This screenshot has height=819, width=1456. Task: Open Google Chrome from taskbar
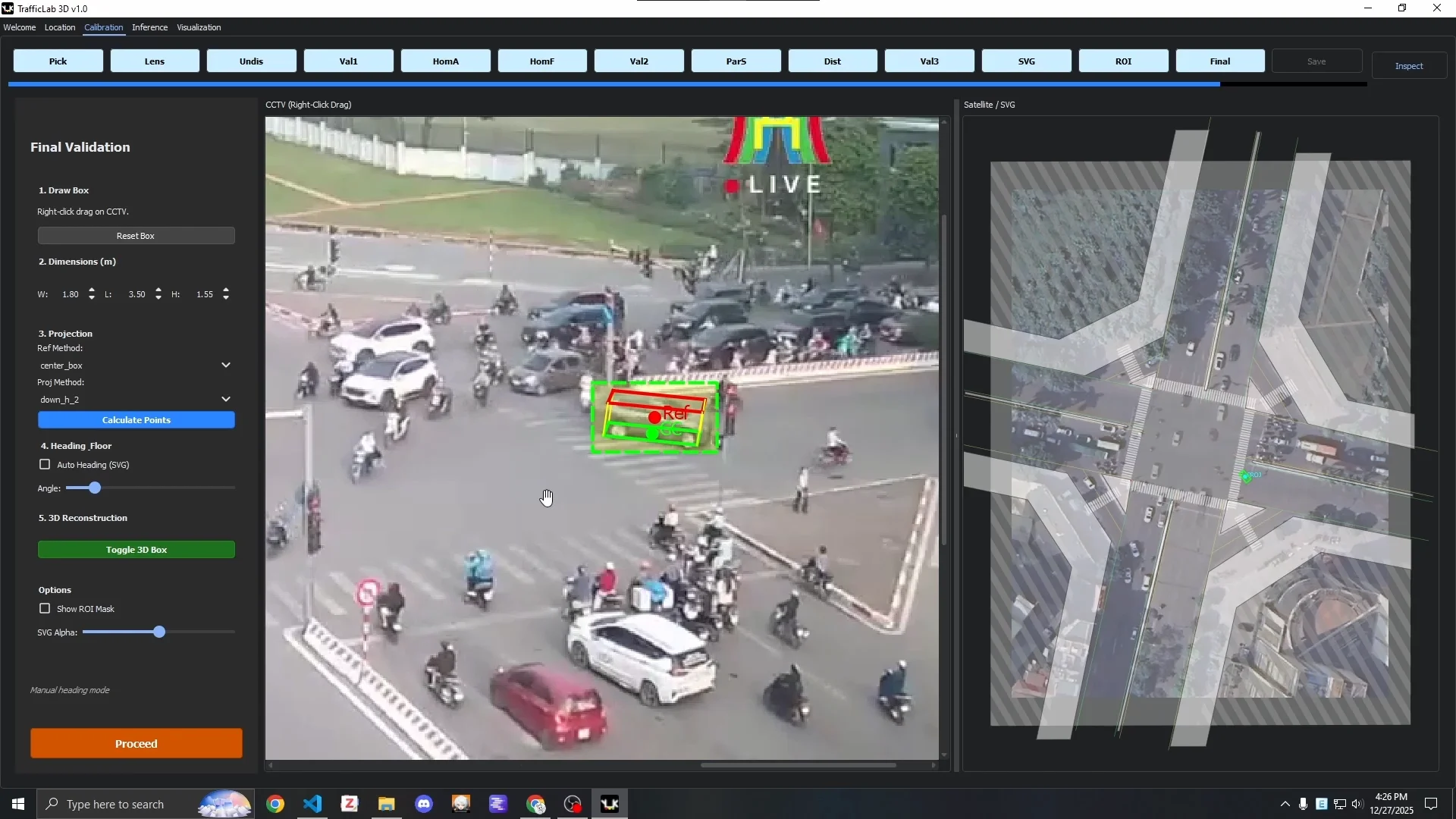click(x=275, y=804)
